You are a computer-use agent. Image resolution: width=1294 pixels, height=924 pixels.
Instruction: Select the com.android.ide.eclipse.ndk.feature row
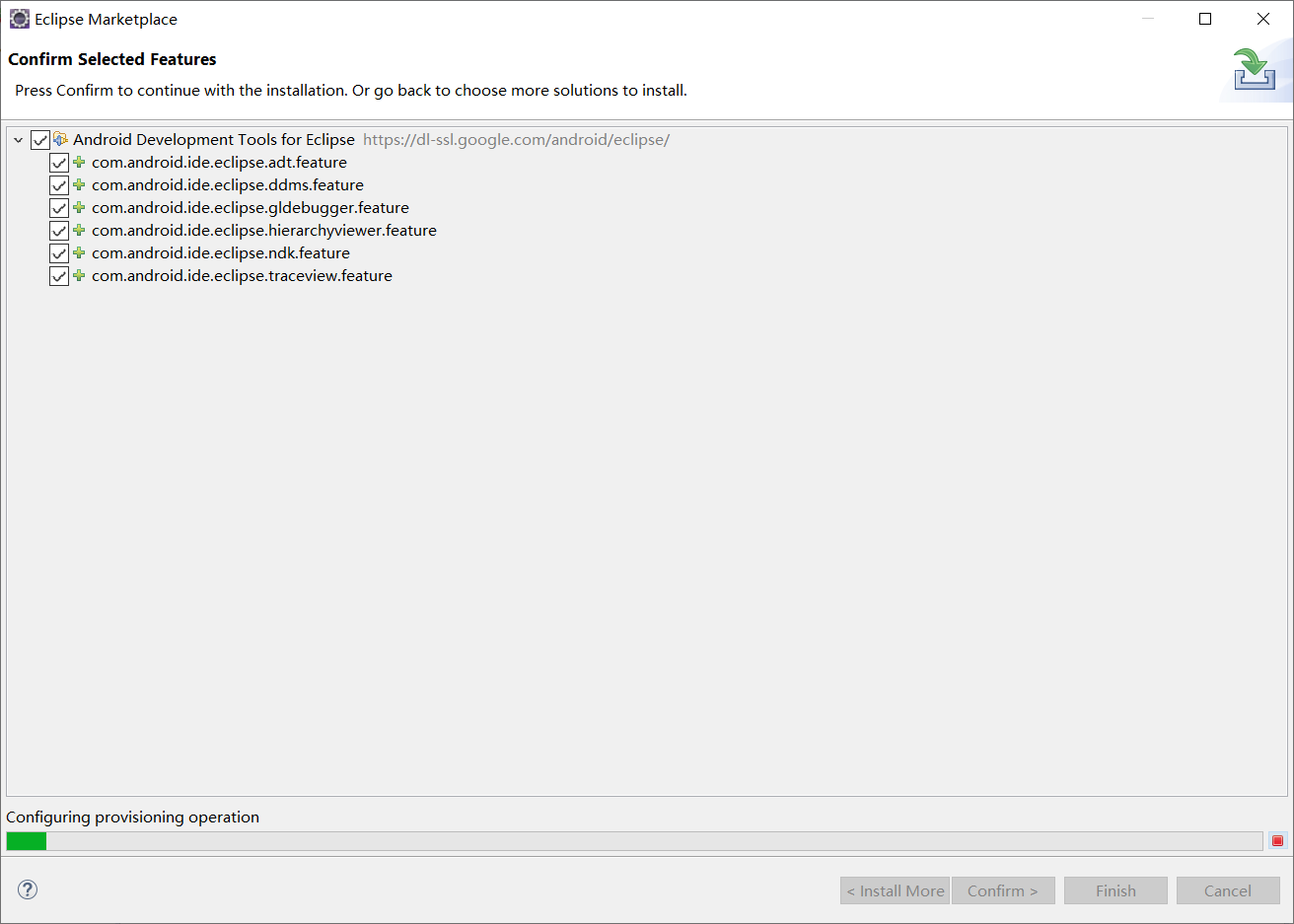click(x=221, y=252)
